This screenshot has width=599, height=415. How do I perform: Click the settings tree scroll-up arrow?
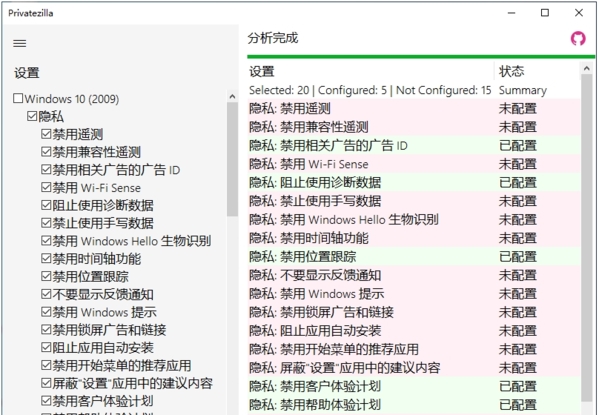232,97
